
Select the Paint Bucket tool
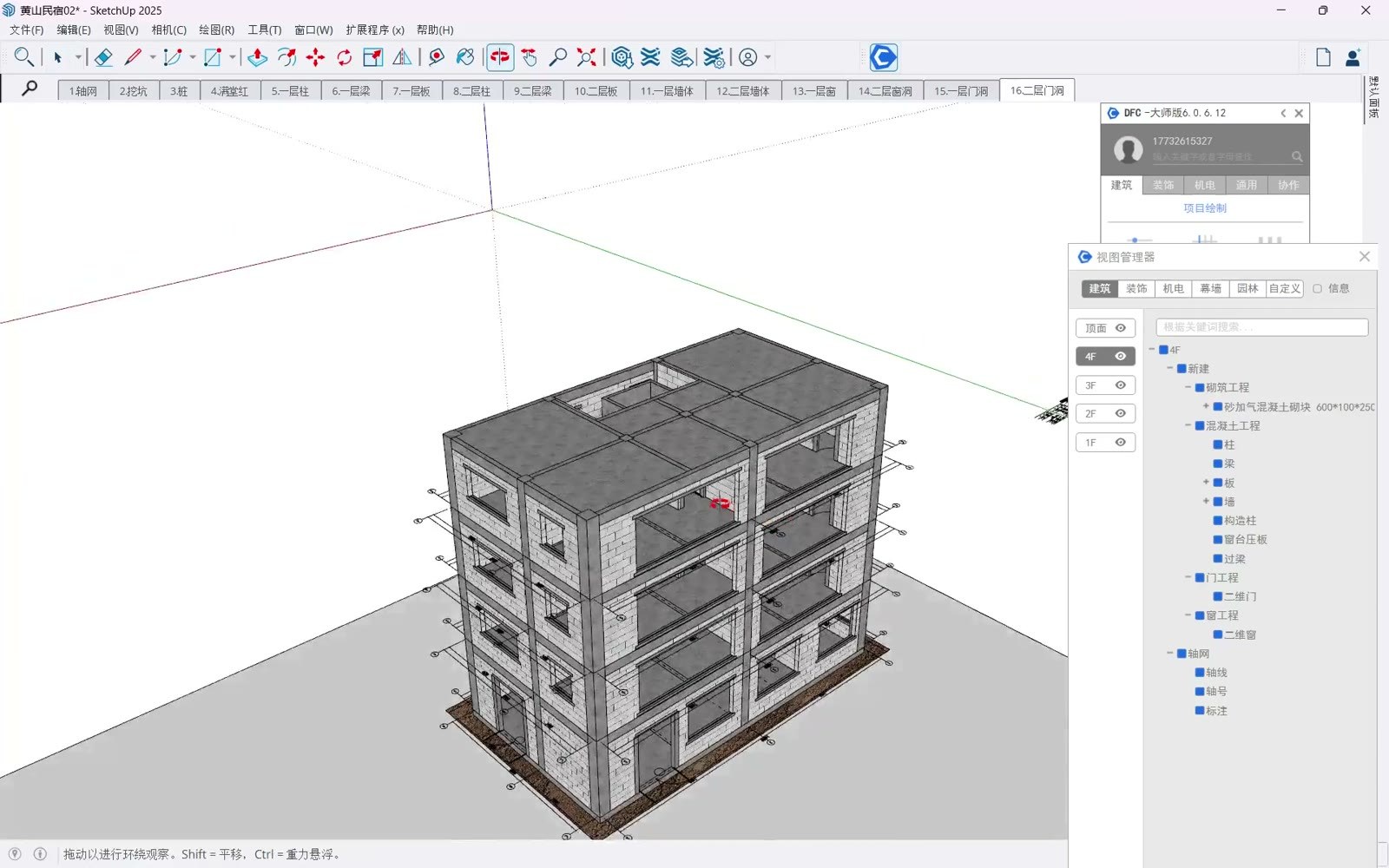tap(465, 57)
